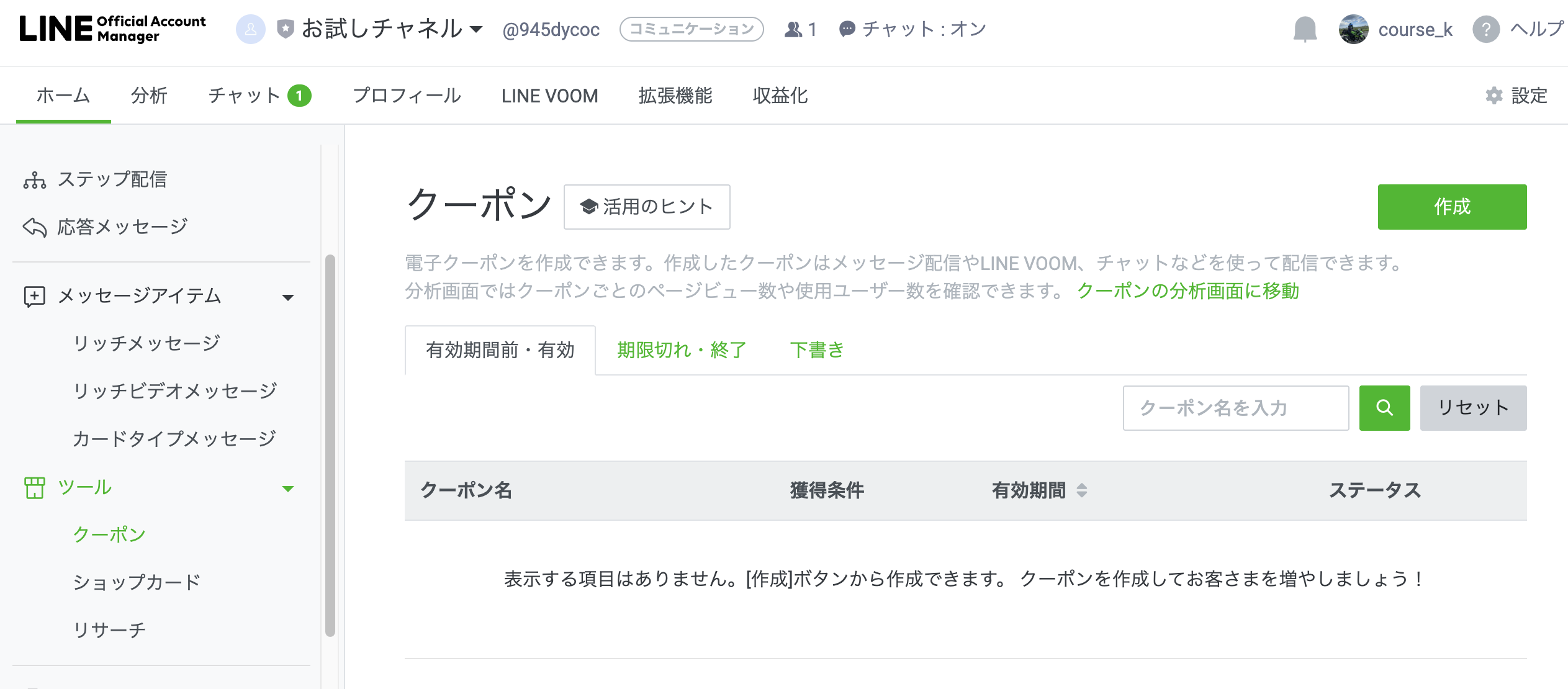Toggle the 有効期間 sort arrows
Image resolution: width=1568 pixels, height=689 pixels.
1082,490
